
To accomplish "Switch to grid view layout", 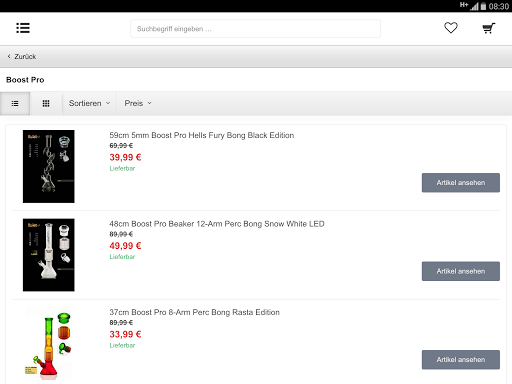I will click(x=46, y=104).
